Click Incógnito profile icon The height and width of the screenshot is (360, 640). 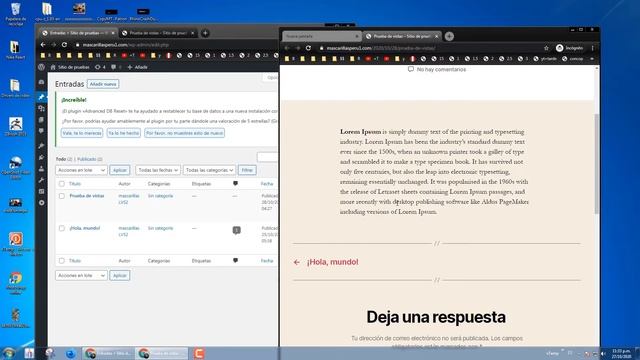(560, 48)
